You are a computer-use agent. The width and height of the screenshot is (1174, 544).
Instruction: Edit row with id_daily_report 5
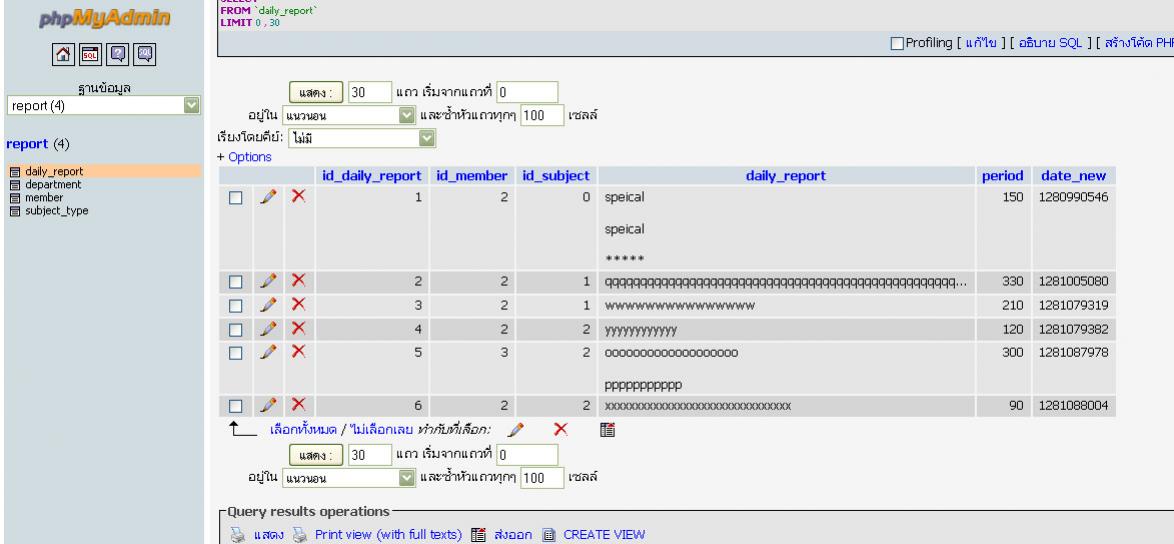(268, 352)
